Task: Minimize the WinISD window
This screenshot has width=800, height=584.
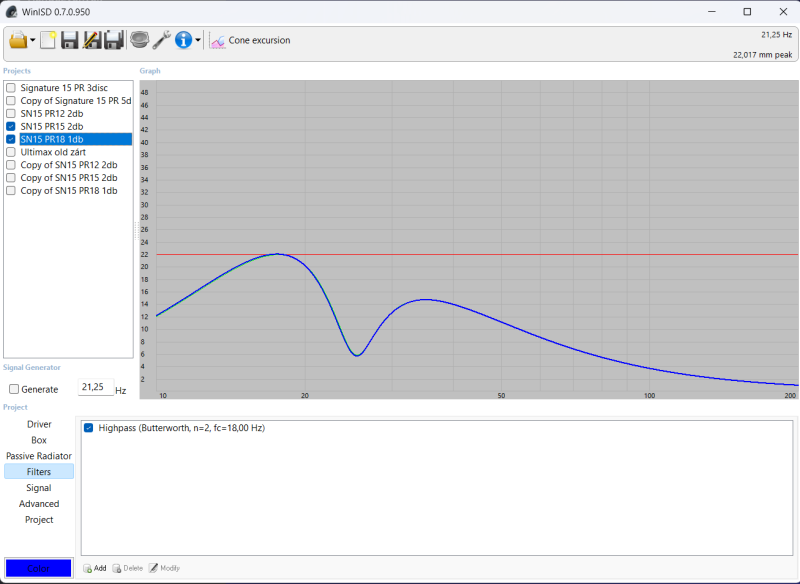Action: click(x=712, y=12)
